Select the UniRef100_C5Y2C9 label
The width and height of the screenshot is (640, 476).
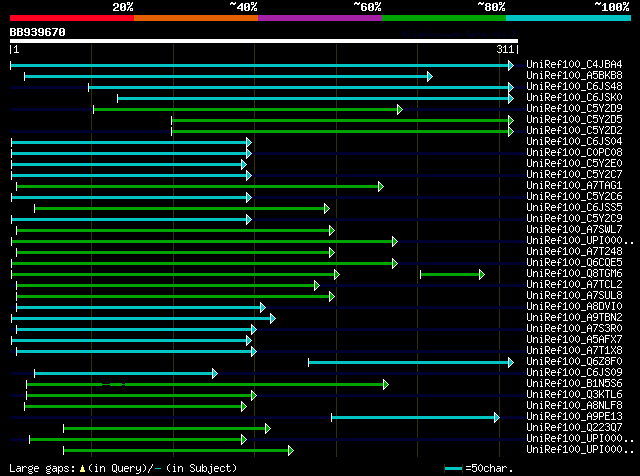pos(574,219)
